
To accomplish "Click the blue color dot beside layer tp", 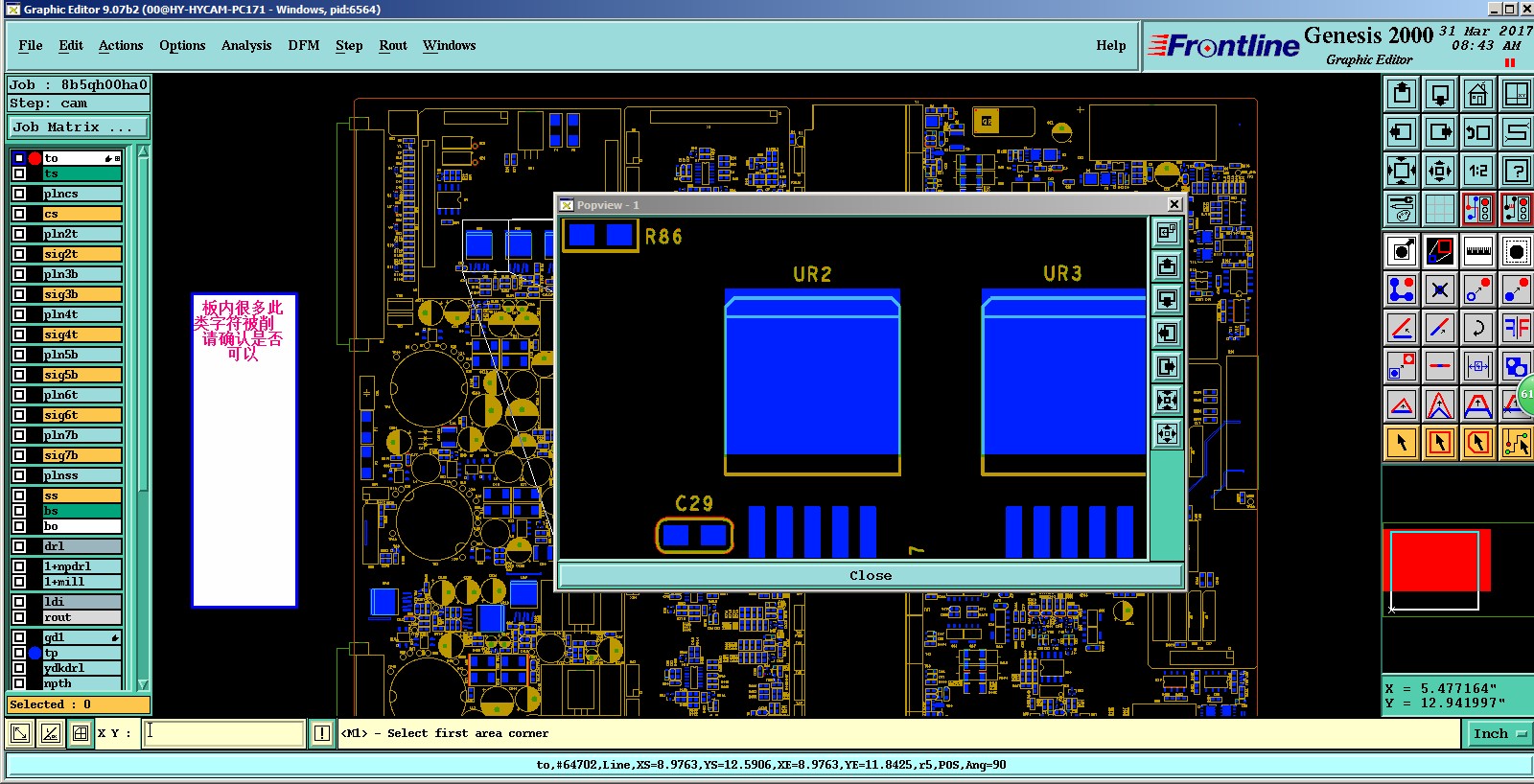I will point(35,653).
